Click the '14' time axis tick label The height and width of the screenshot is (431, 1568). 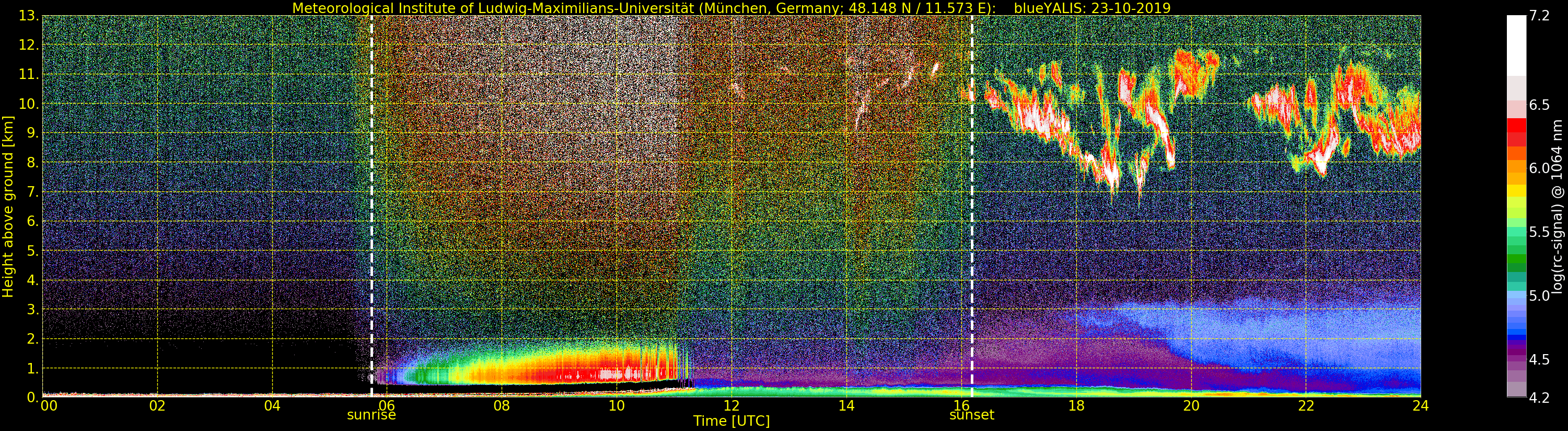(846, 405)
